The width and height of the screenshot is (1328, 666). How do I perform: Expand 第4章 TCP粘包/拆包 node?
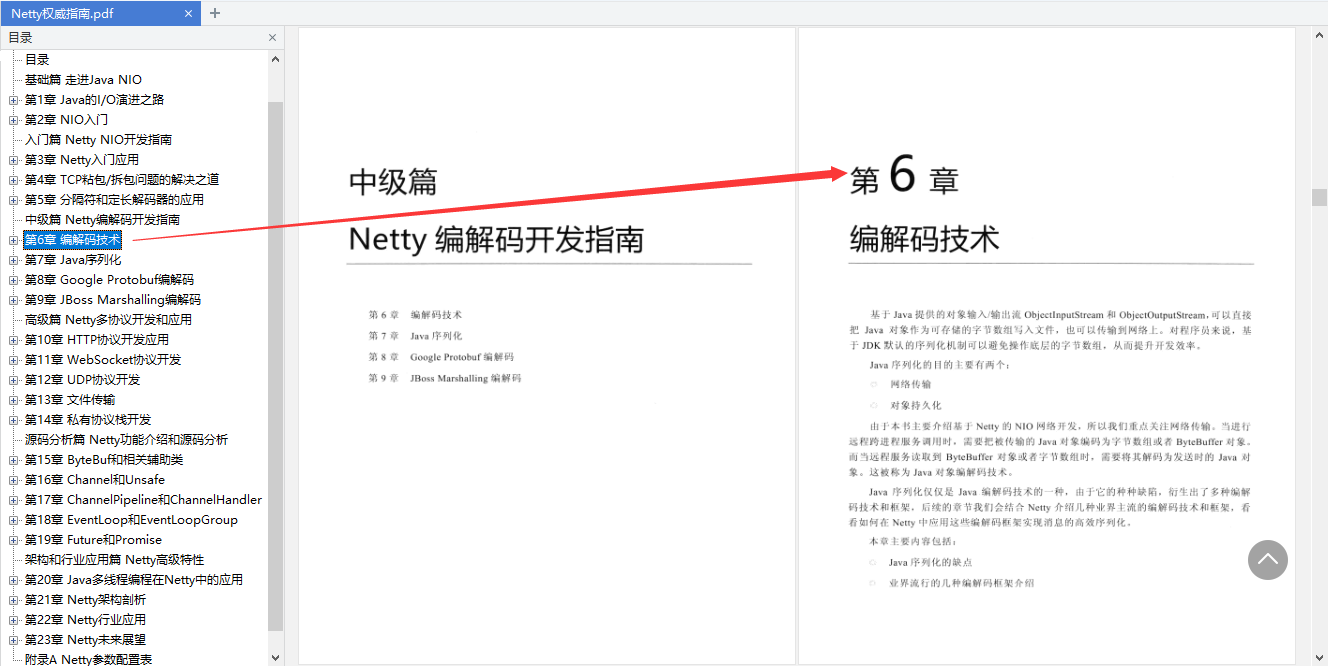click(x=13, y=180)
